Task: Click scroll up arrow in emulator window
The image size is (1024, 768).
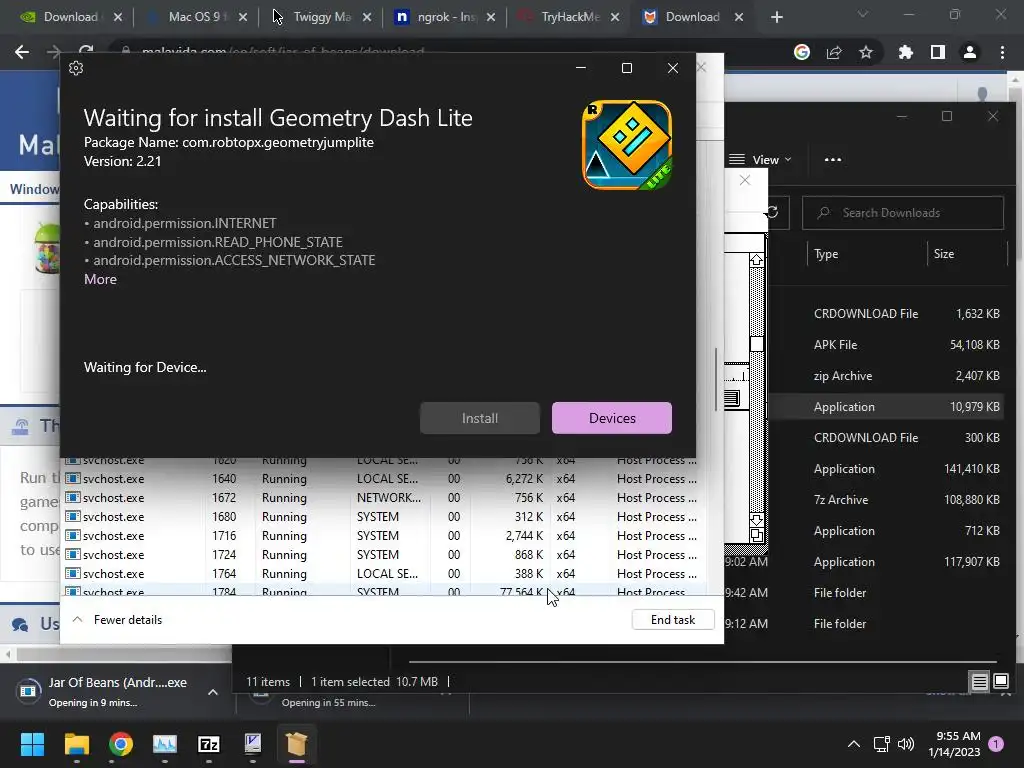Action: (x=756, y=260)
